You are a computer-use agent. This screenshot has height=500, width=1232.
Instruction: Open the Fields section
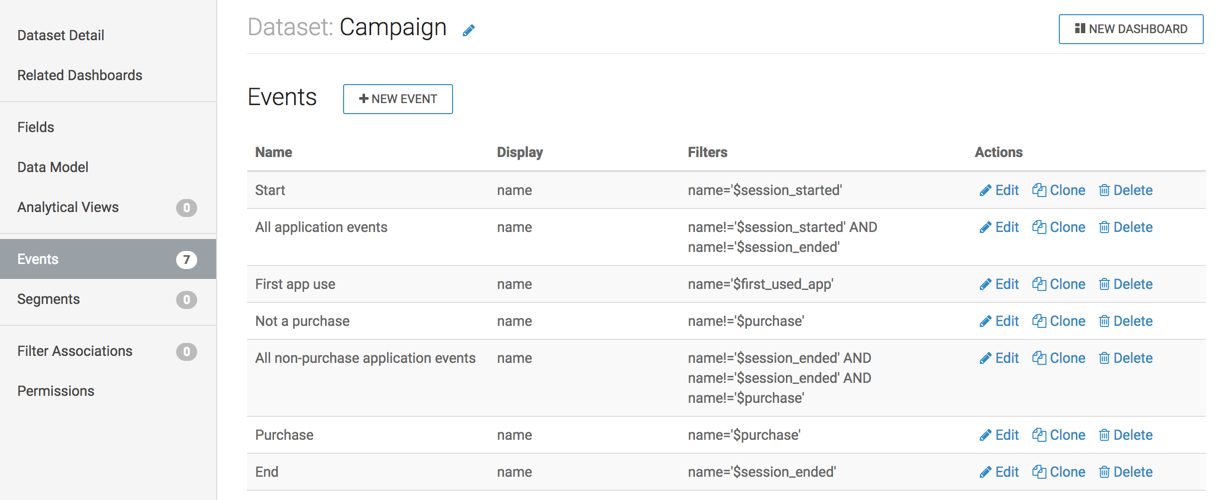[36, 127]
